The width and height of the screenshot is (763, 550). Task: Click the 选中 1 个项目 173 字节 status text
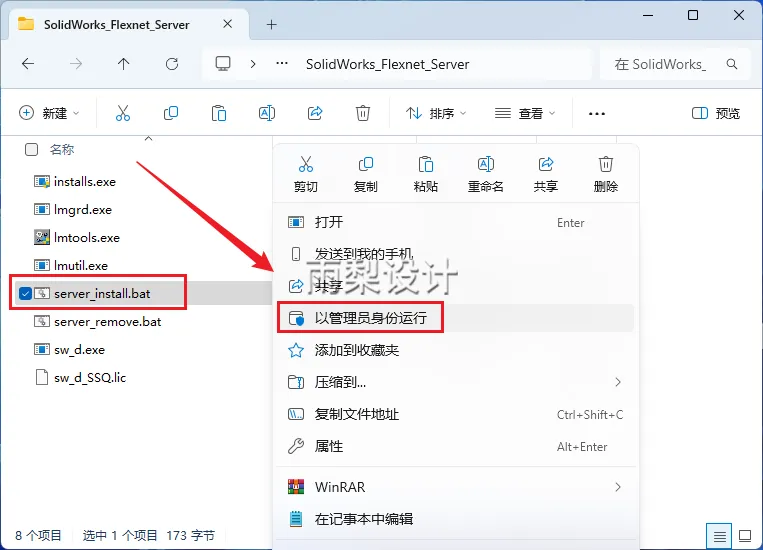tap(149, 536)
